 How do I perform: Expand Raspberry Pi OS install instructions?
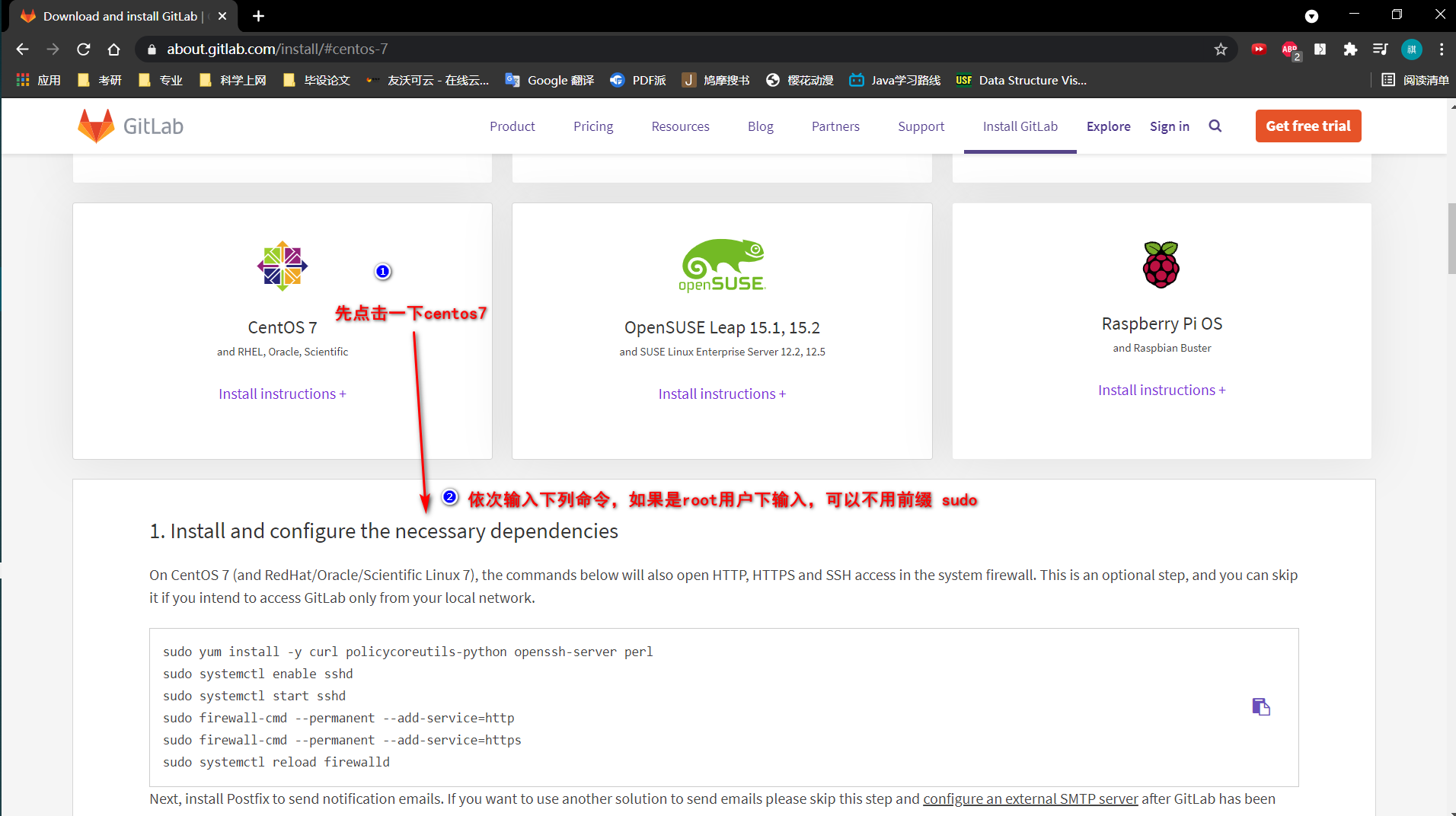(x=1161, y=389)
